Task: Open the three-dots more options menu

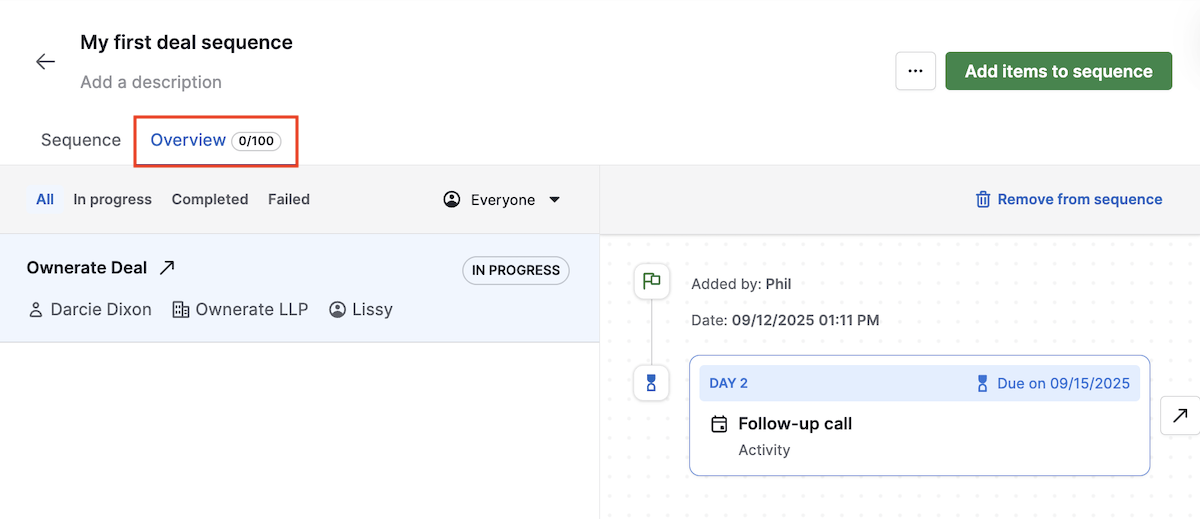Action: tap(915, 71)
